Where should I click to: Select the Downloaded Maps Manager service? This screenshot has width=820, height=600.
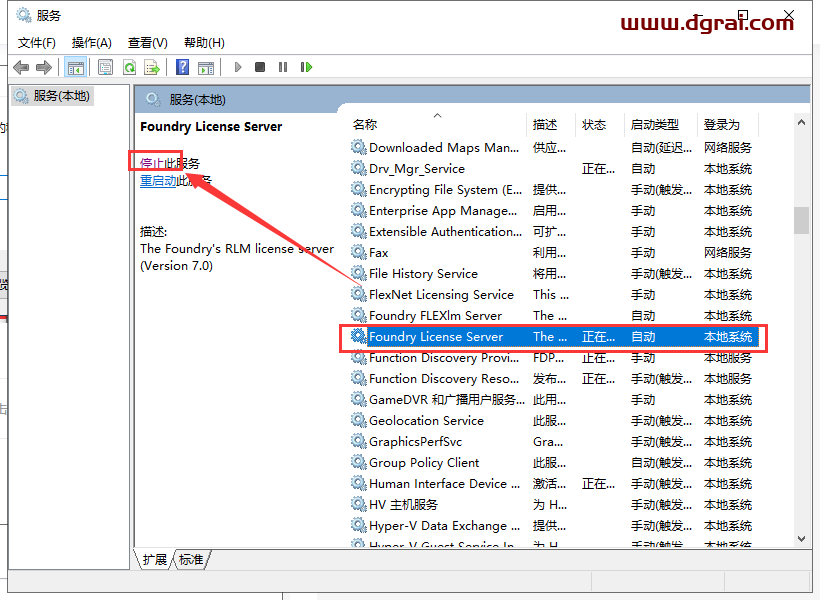554,148
